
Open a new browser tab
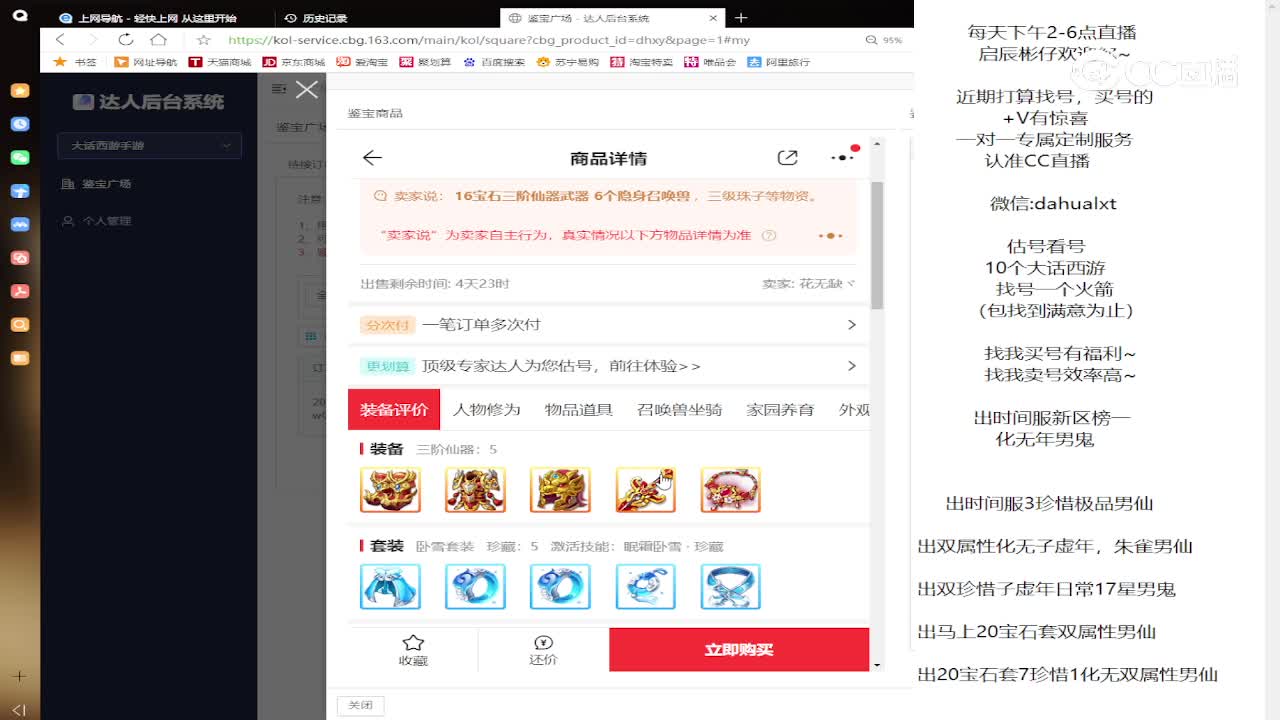coord(741,18)
